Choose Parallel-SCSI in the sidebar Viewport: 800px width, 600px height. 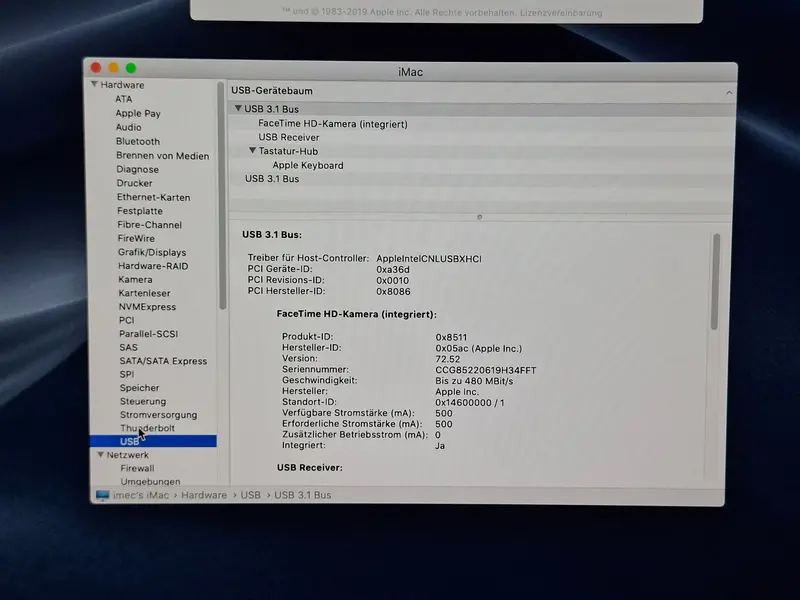148,334
